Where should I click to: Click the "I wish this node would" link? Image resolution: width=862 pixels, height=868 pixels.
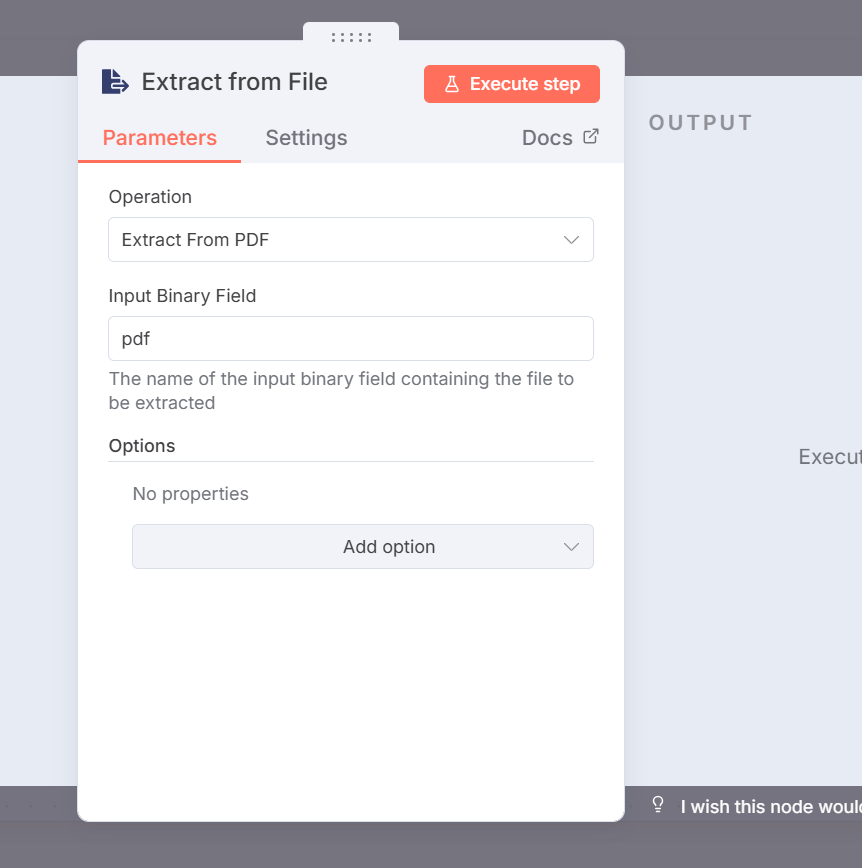[x=770, y=806]
